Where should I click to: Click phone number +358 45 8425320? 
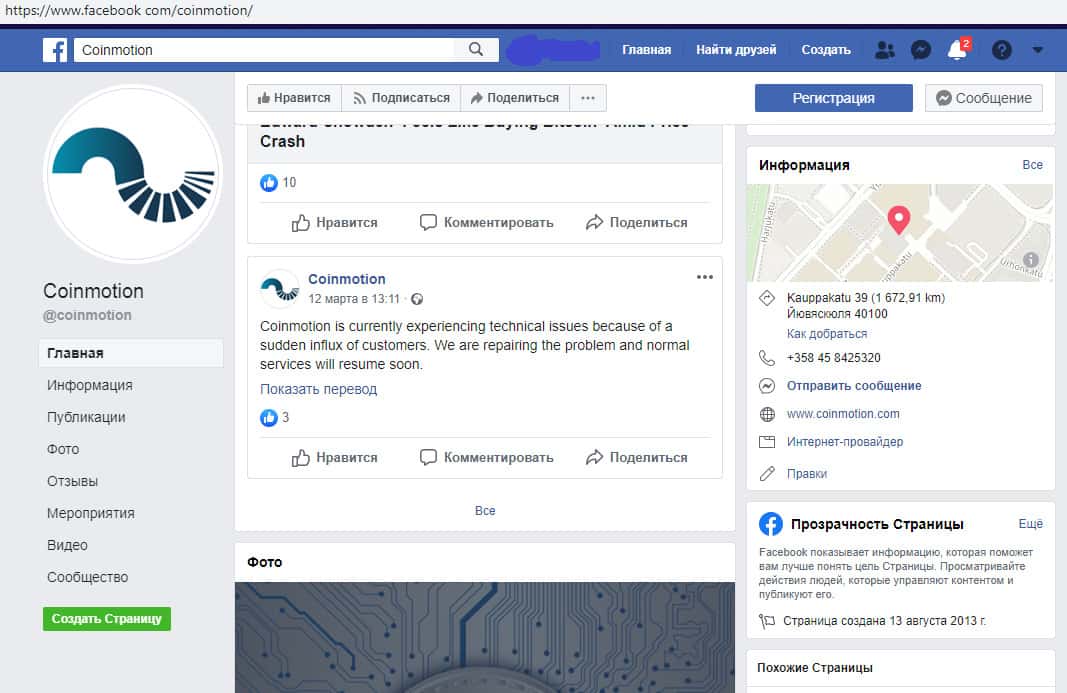[834, 358]
